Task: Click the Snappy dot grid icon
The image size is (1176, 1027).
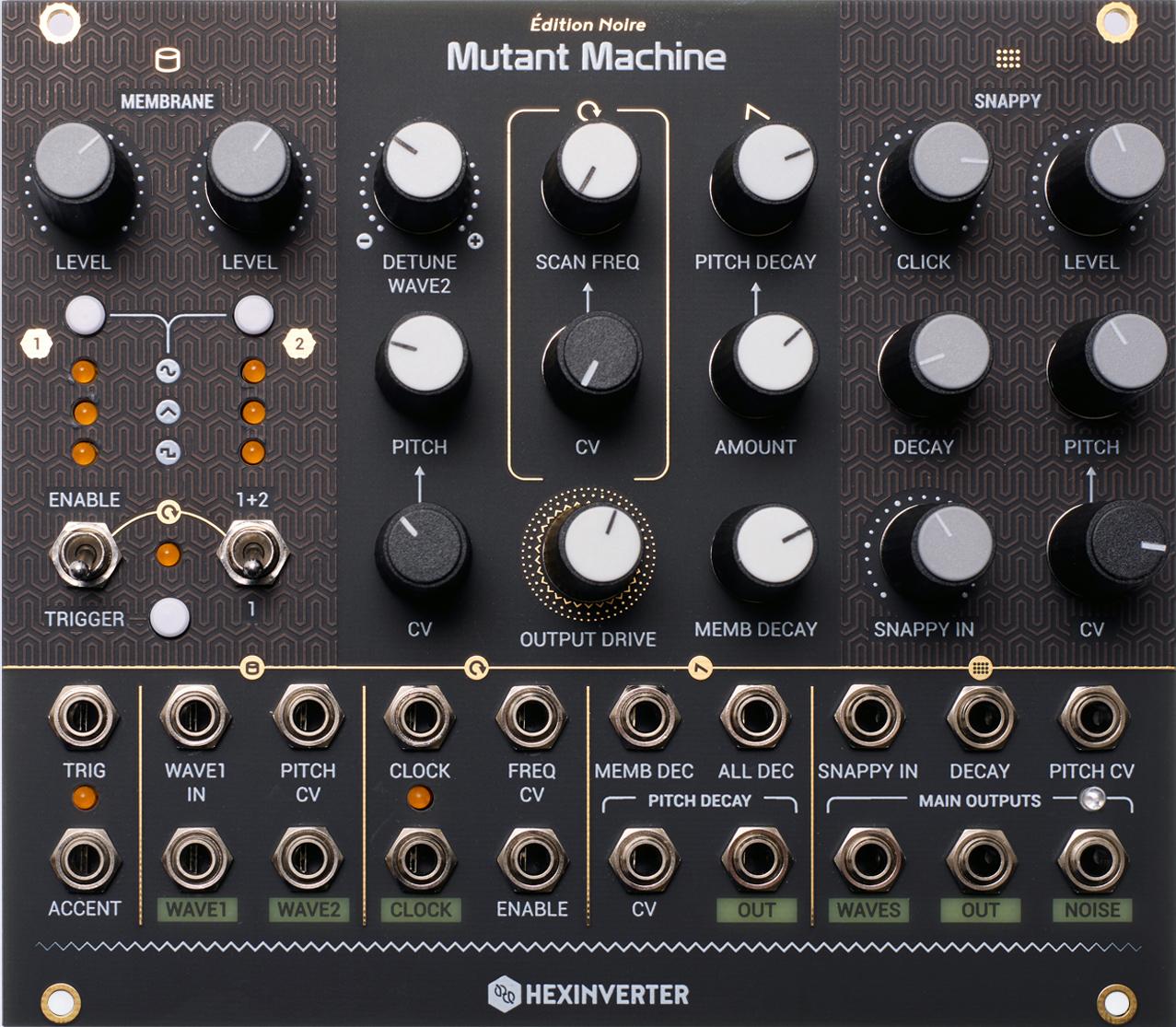Action: [1008, 60]
